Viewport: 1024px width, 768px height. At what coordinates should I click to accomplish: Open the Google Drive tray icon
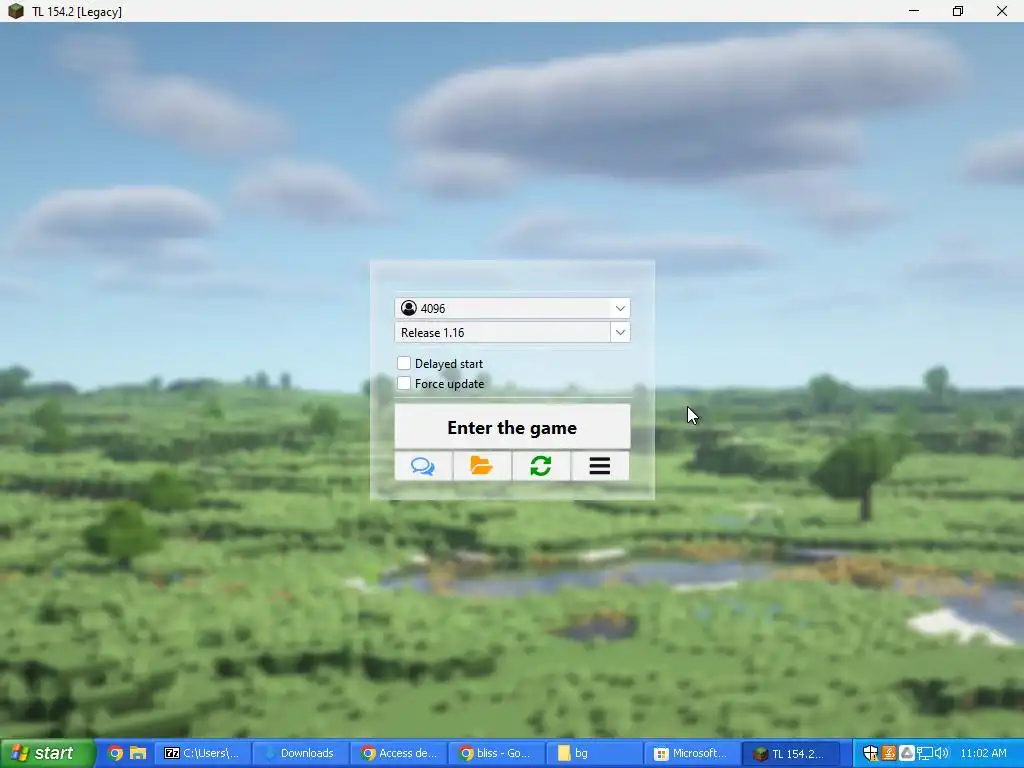pyautogui.click(x=906, y=753)
